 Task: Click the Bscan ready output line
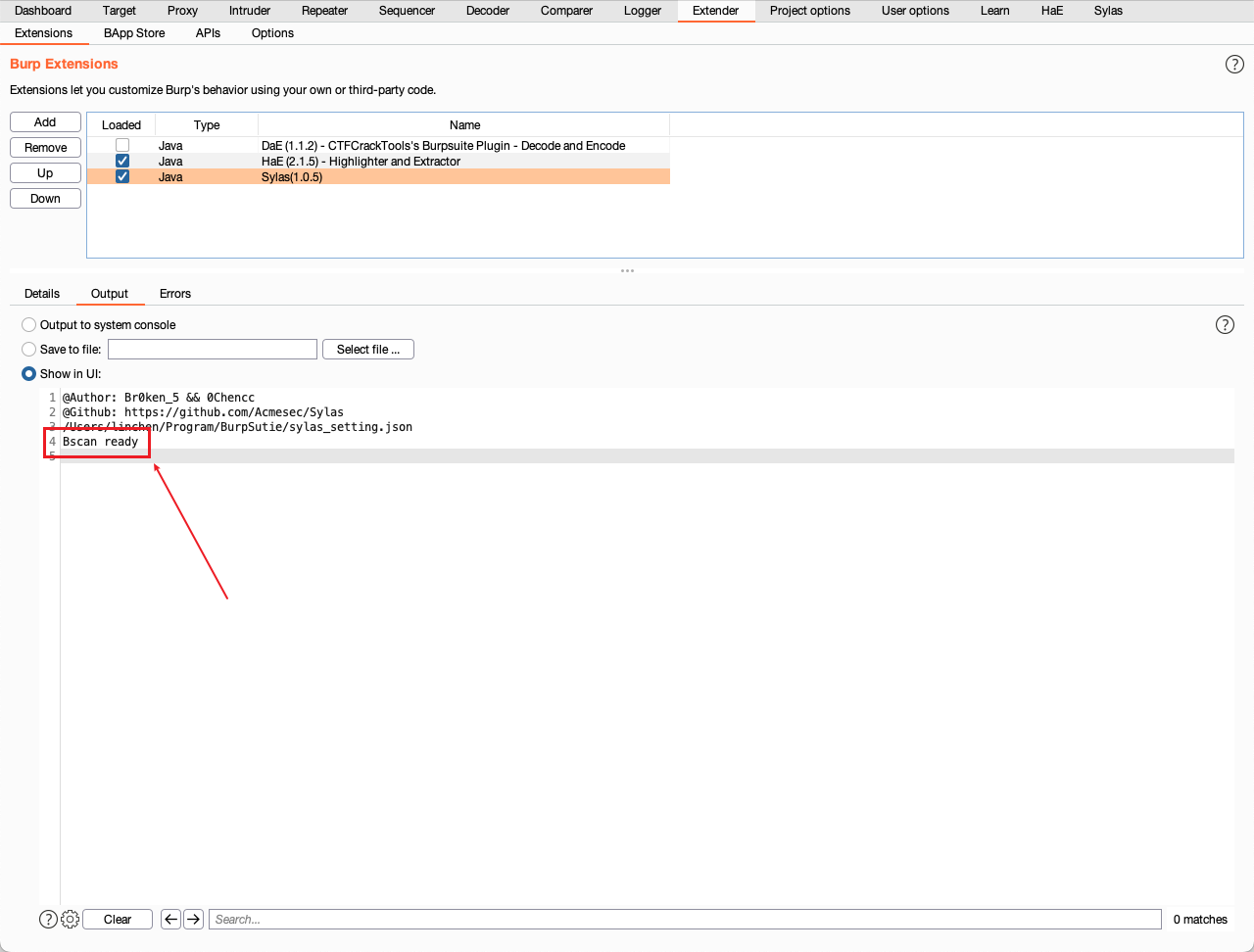[100, 442]
